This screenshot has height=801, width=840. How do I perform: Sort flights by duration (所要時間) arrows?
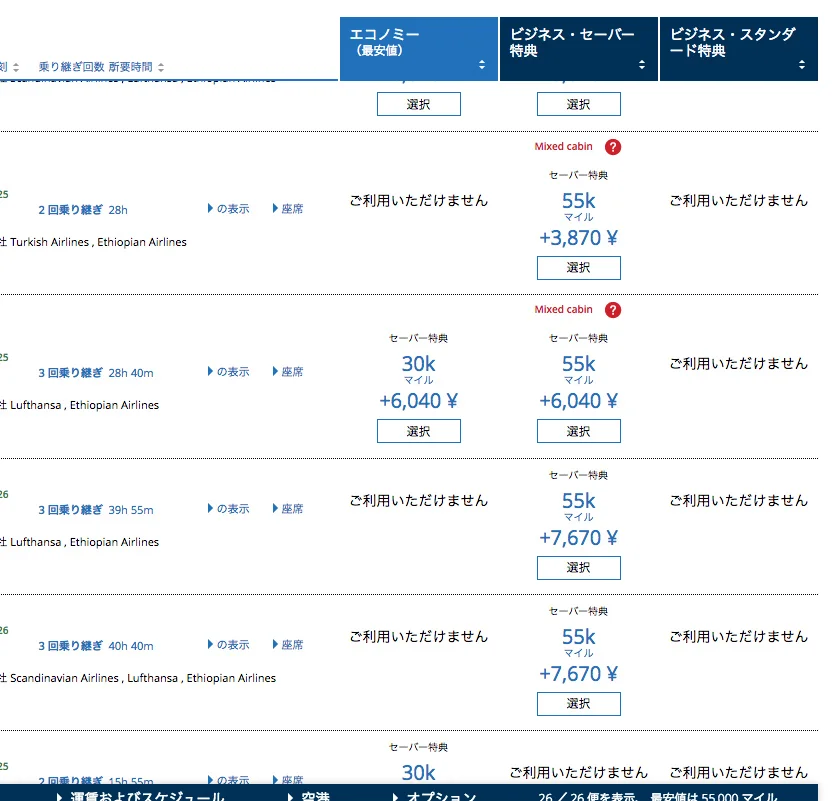point(161,67)
